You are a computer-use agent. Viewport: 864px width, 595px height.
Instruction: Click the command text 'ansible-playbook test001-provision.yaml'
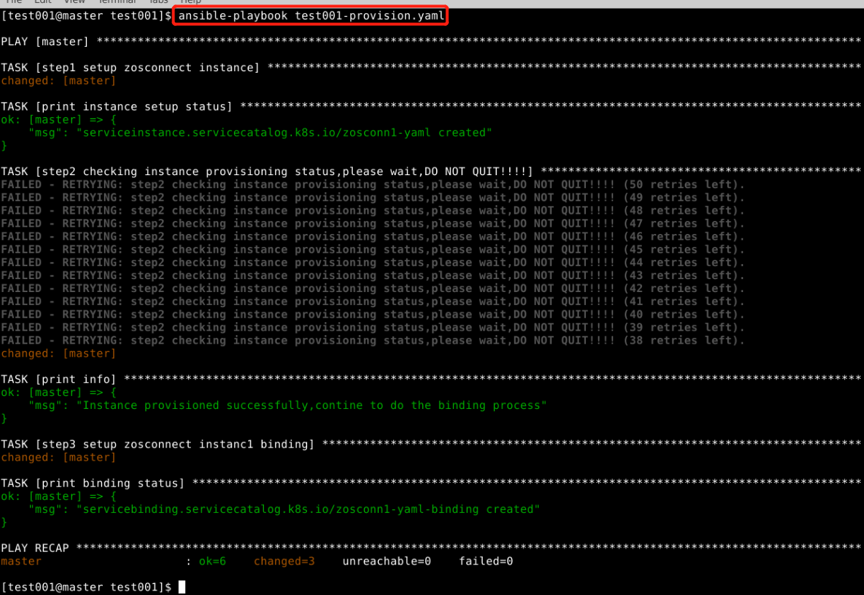tap(311, 15)
